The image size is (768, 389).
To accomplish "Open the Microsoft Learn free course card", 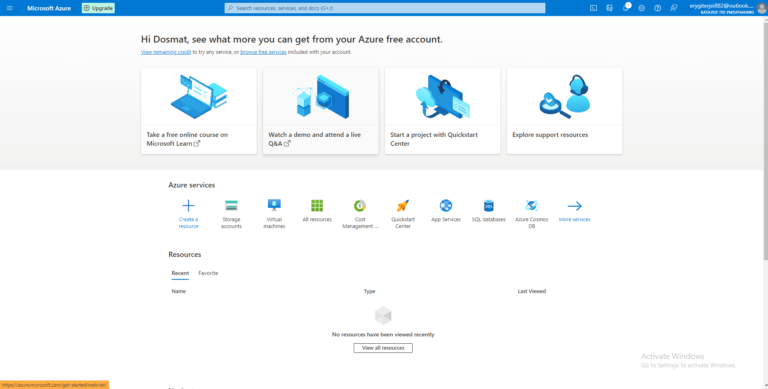I will coord(199,111).
